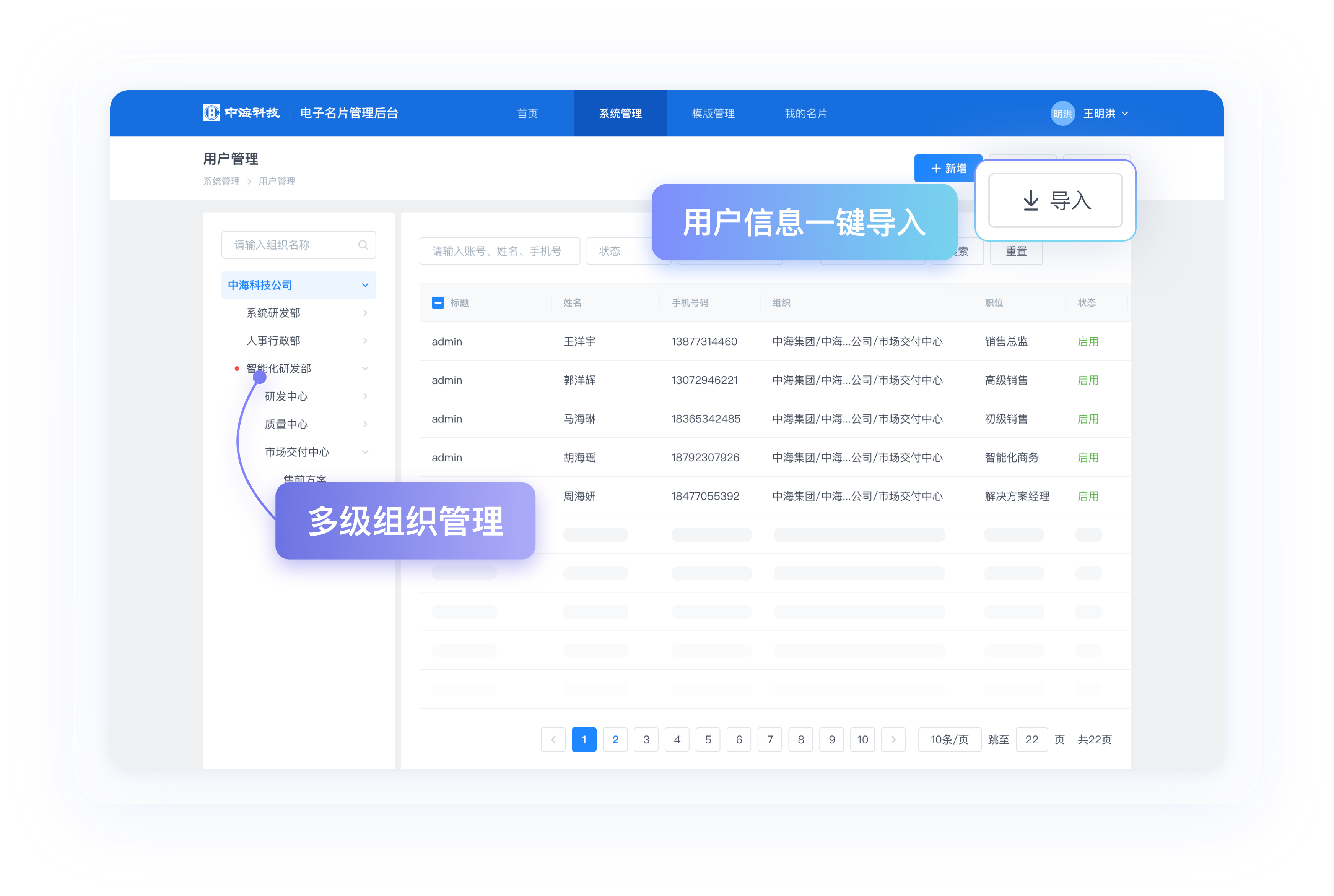Select 系统研发部 in organization tree

point(273,313)
